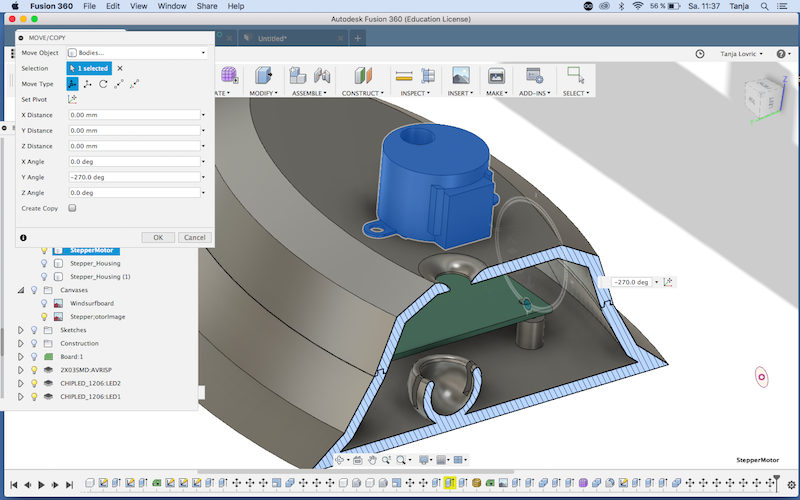Click the Pan hand navigation tool
Screen dimensions: 800x500
click(x=372, y=460)
